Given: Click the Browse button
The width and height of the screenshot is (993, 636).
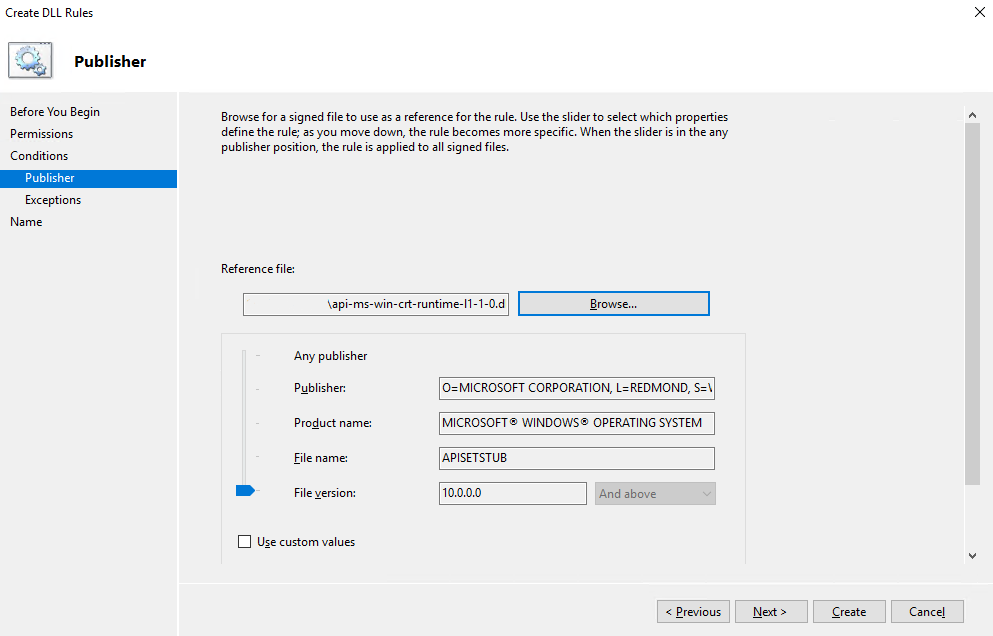Looking at the screenshot, I should (613, 303).
